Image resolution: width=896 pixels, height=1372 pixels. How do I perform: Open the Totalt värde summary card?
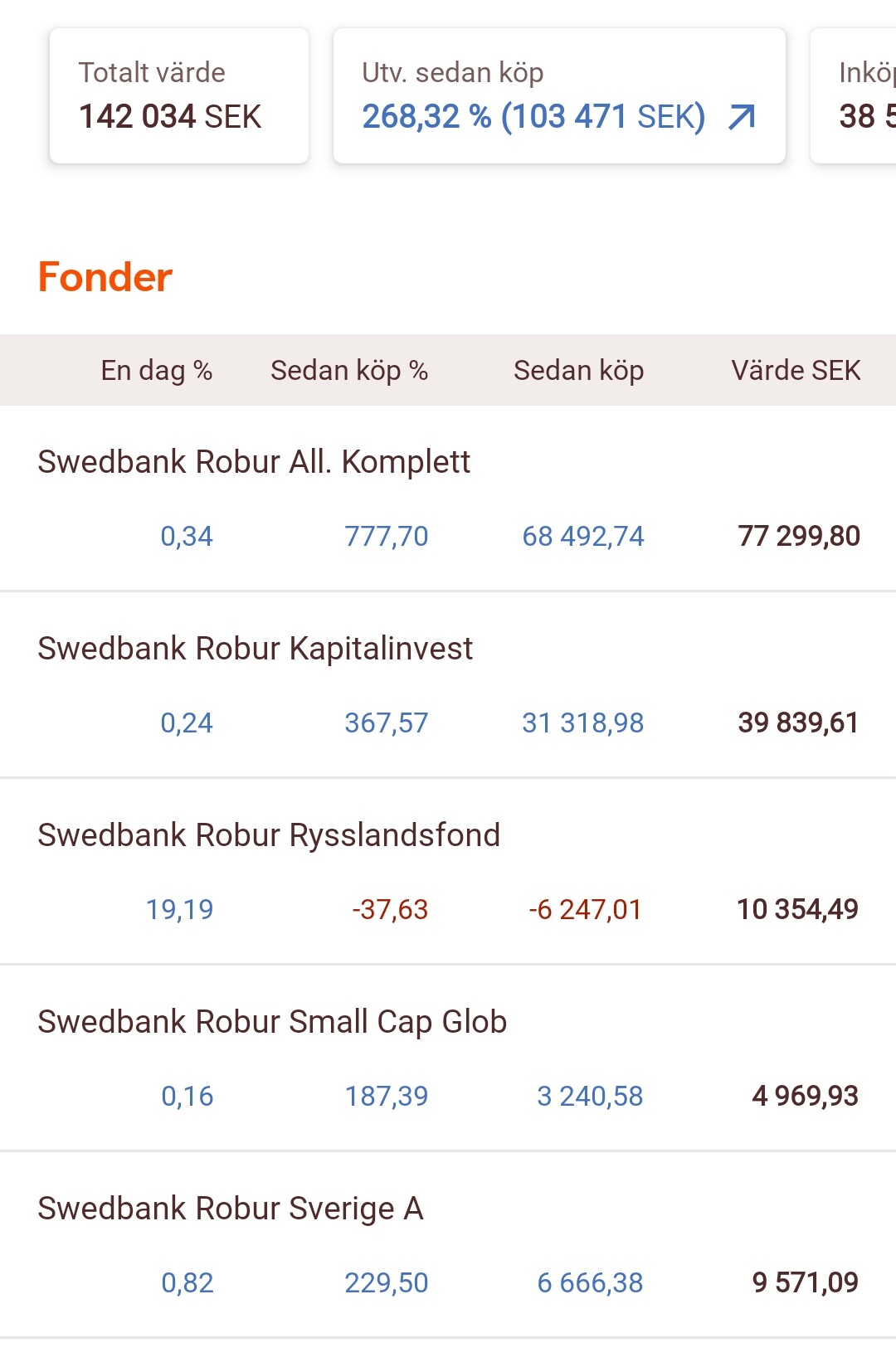[x=178, y=95]
